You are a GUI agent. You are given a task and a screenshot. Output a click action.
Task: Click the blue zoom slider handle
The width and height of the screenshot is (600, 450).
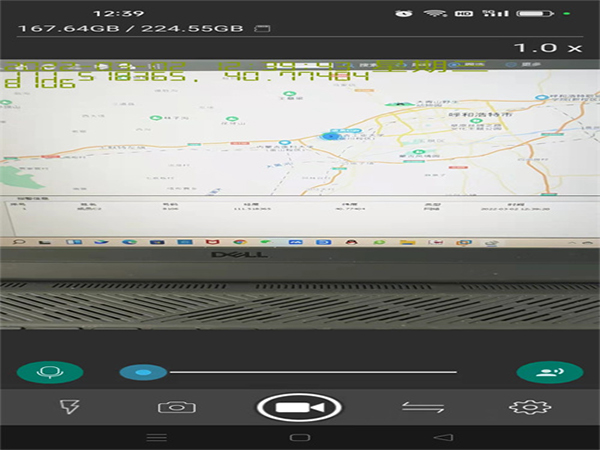pyautogui.click(x=143, y=372)
